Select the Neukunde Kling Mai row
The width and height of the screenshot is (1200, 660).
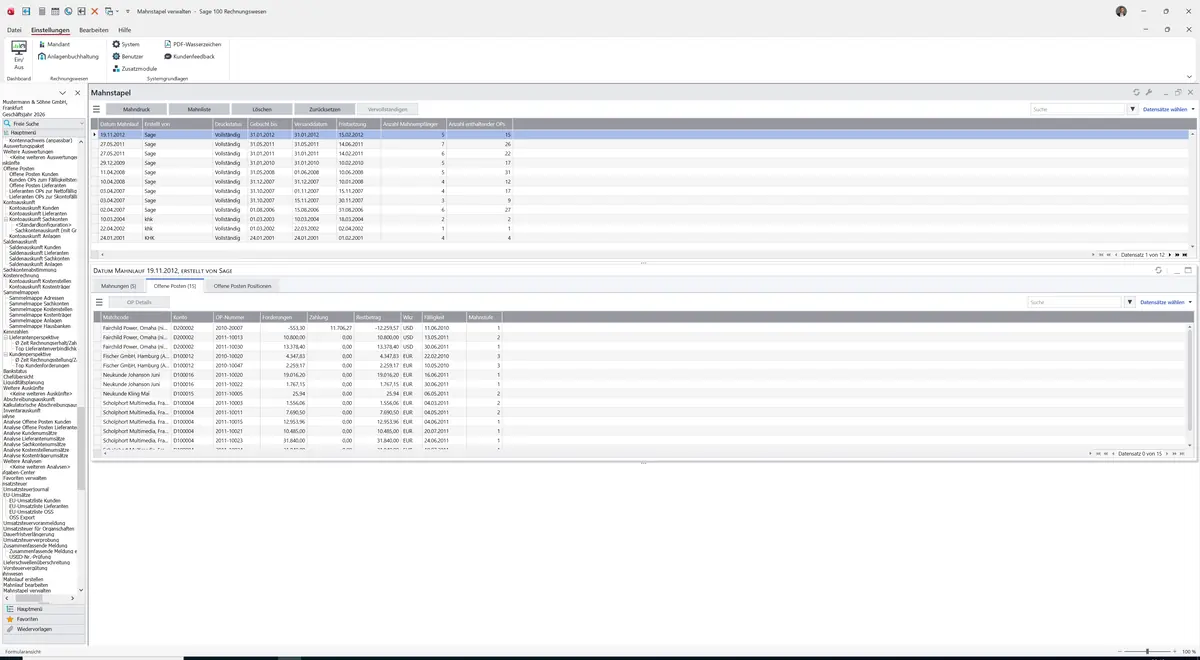tap(641, 394)
